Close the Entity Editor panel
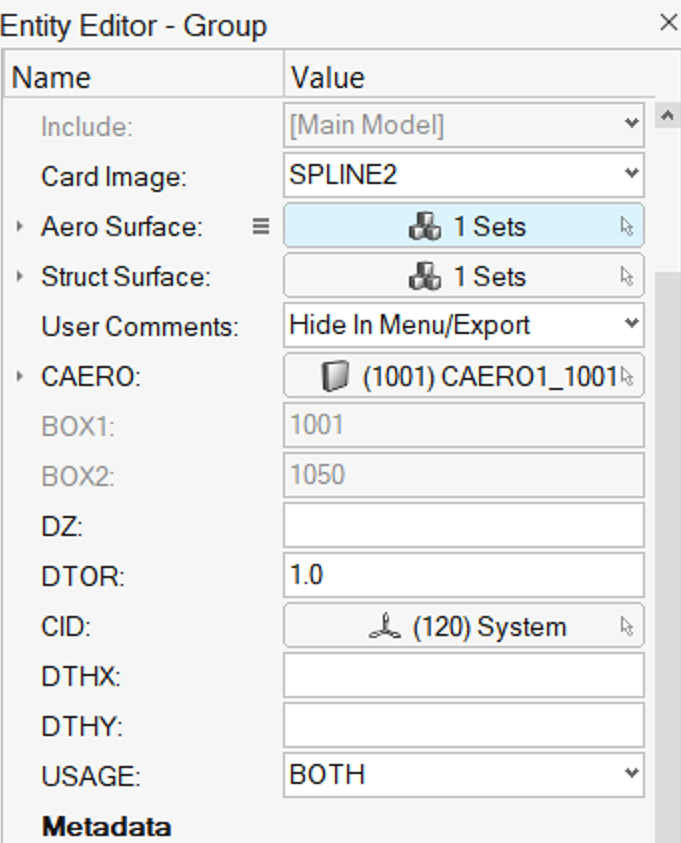 click(x=668, y=23)
